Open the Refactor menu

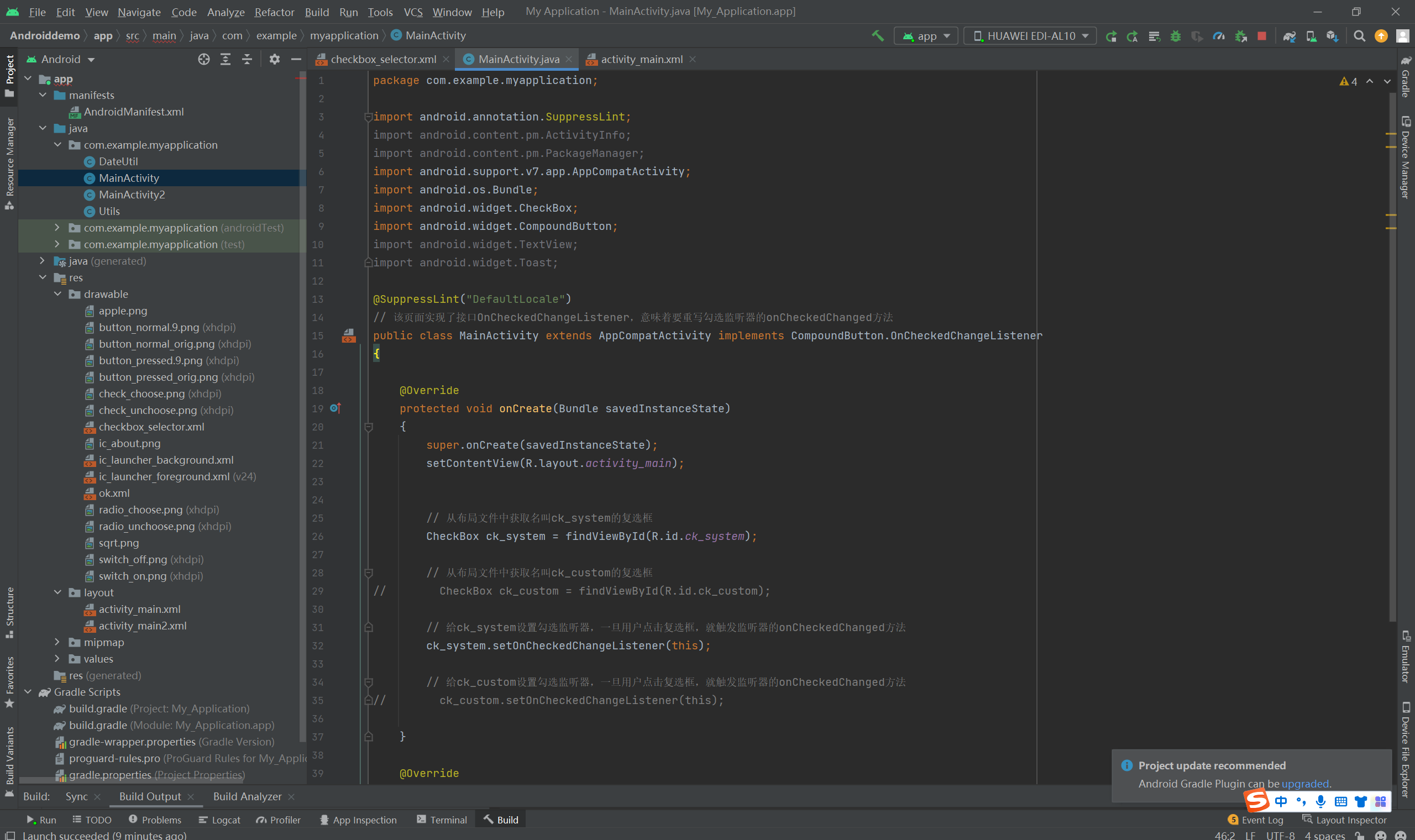[274, 12]
